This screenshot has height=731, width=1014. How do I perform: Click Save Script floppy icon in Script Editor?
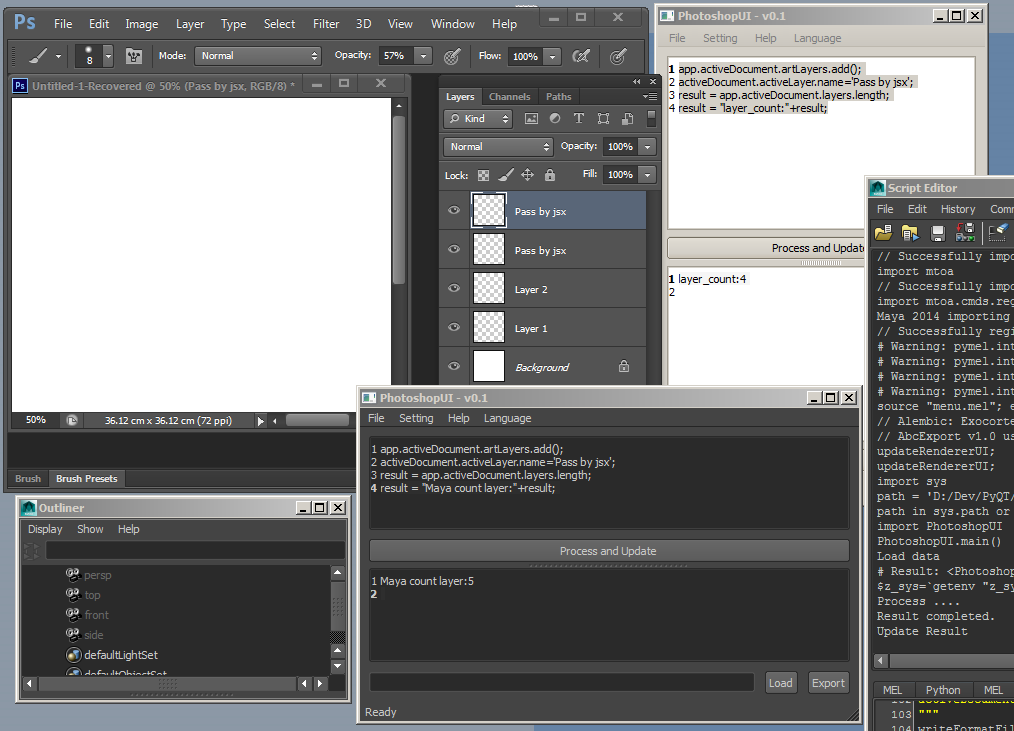(938, 233)
